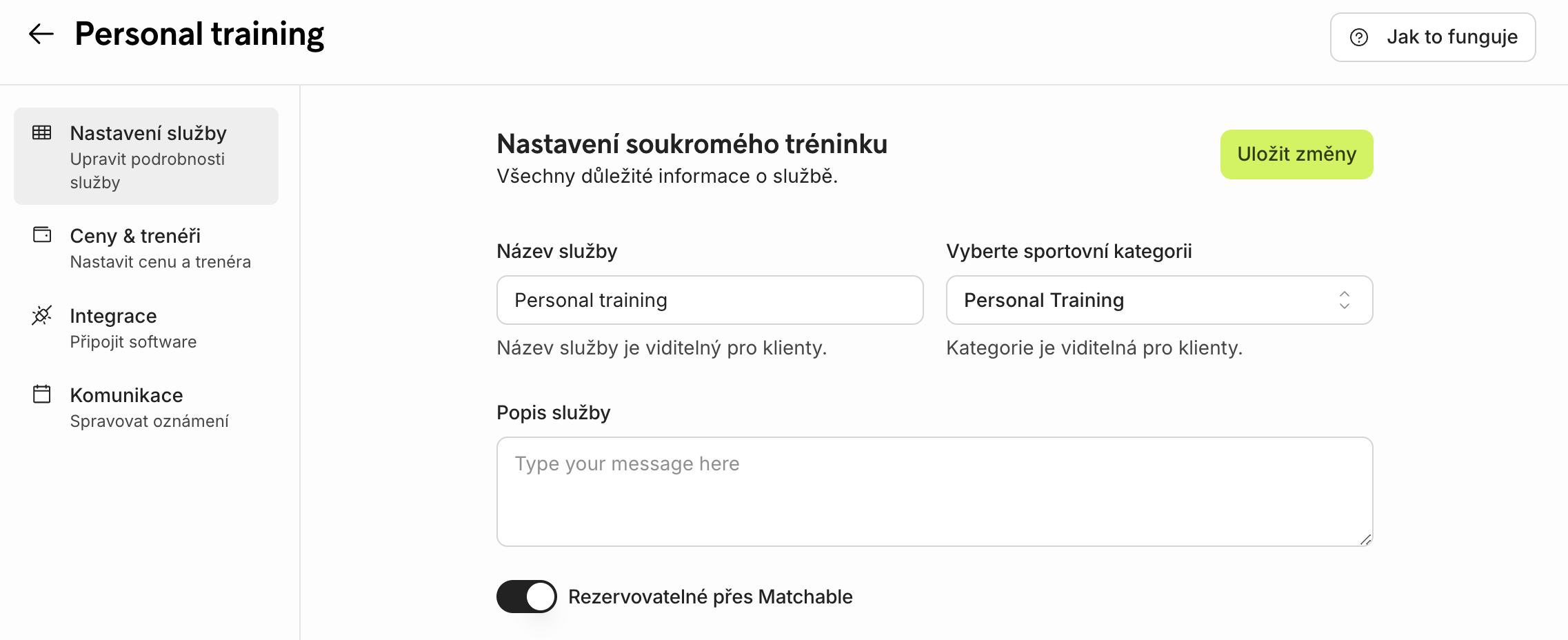Click the Integrace plug icon
This screenshot has width=1568, height=640.
(42, 315)
